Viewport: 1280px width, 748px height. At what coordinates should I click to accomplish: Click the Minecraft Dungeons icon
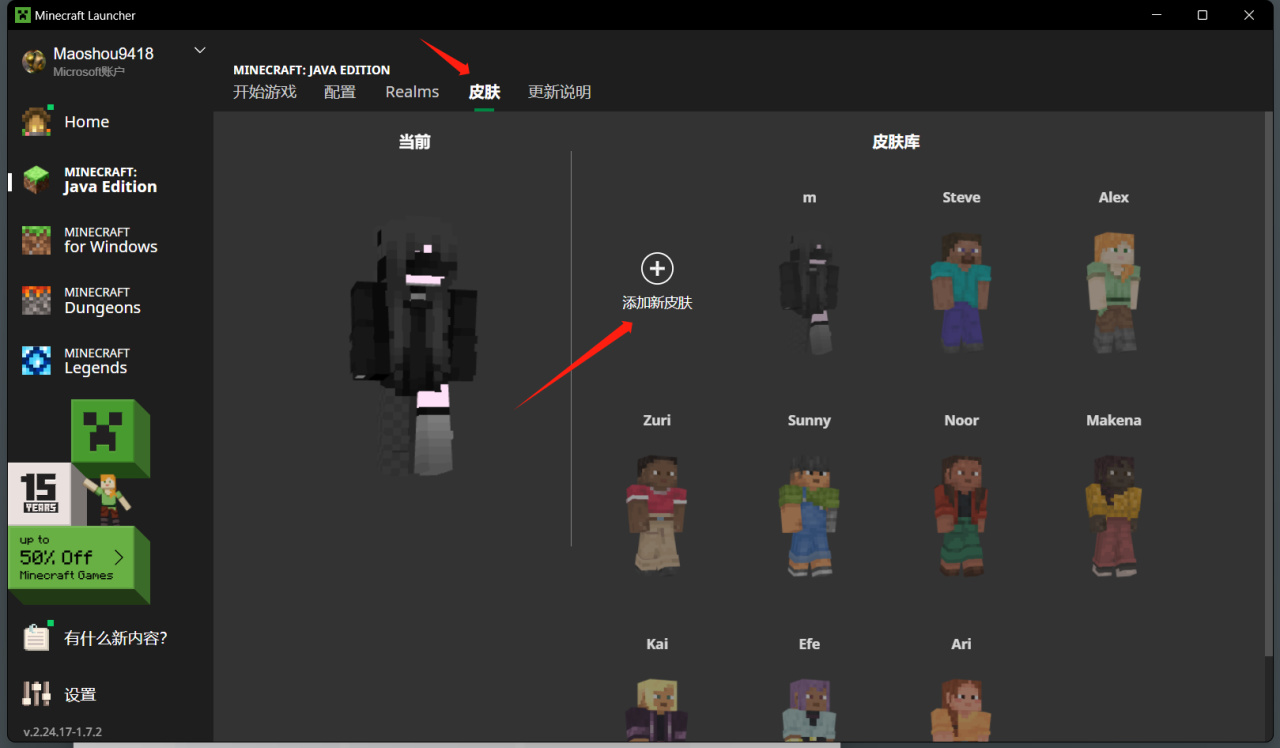(37, 301)
